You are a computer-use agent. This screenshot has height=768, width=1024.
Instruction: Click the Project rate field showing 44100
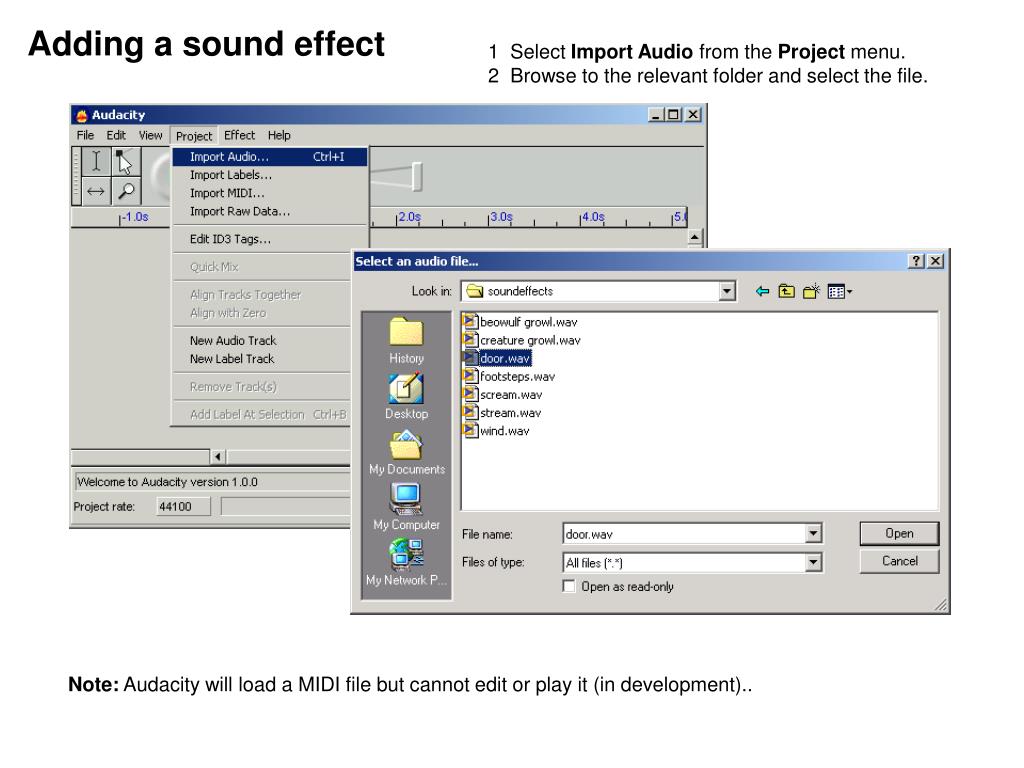click(x=184, y=506)
